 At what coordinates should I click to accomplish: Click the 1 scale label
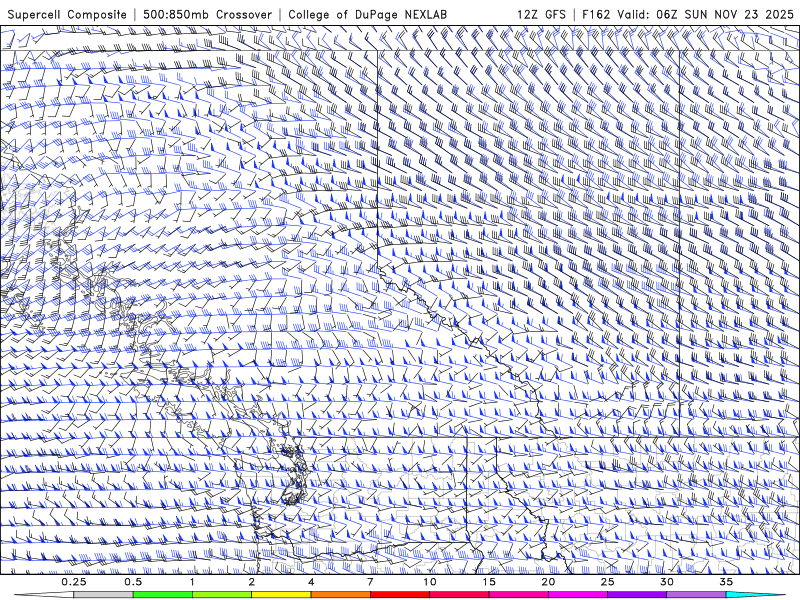pyautogui.click(x=192, y=582)
